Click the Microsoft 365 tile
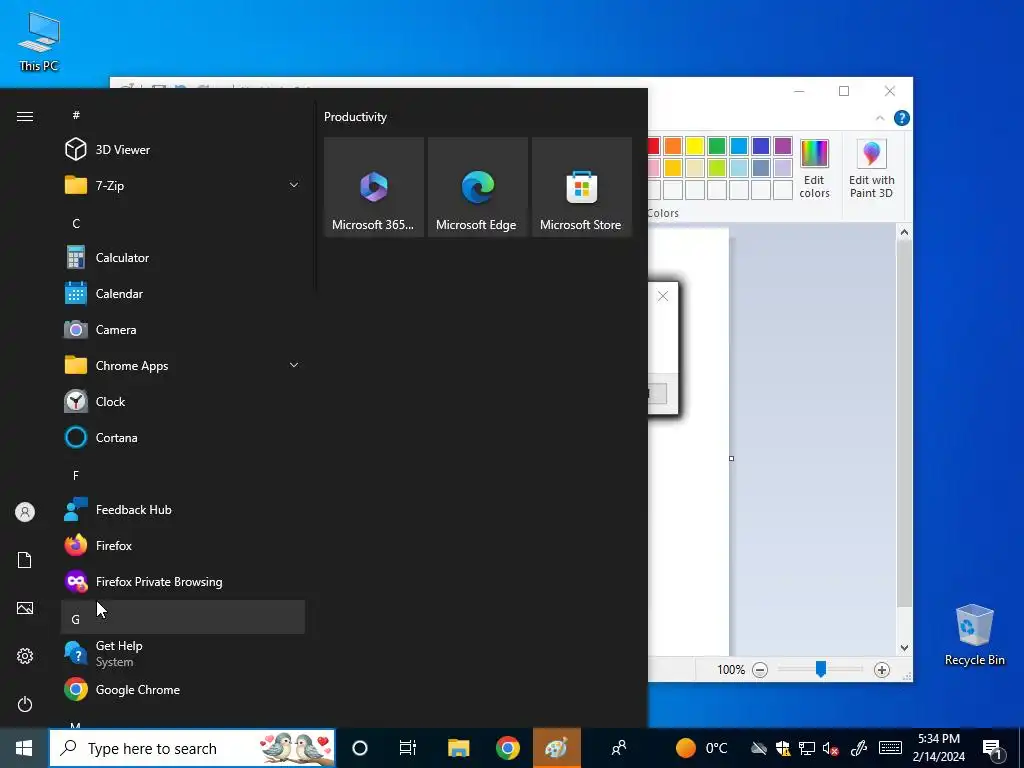Screen dimensions: 1024x768 (374, 187)
